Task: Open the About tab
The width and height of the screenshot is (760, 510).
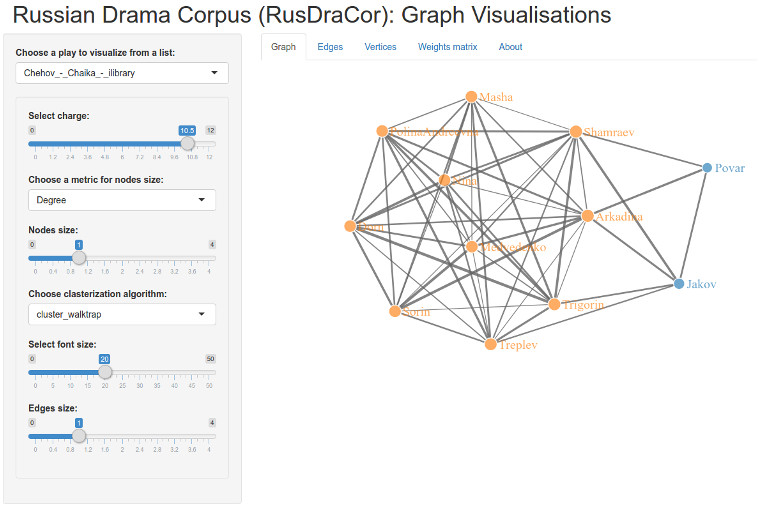Action: 510,47
